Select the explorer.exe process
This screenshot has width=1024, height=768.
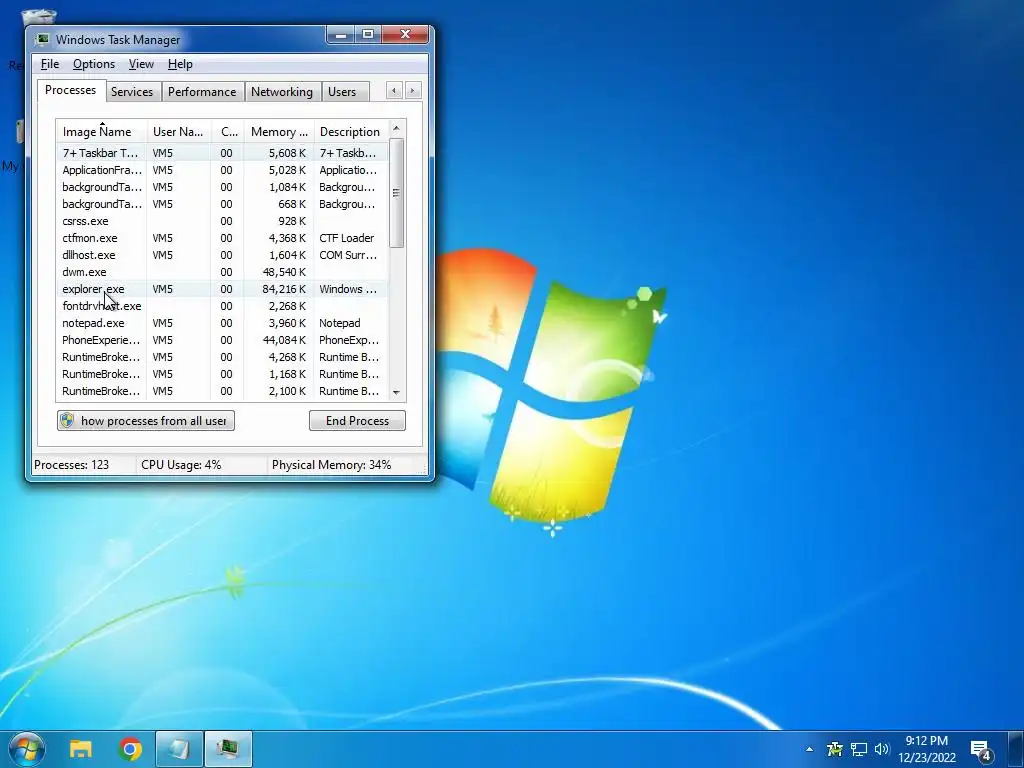(x=222, y=289)
